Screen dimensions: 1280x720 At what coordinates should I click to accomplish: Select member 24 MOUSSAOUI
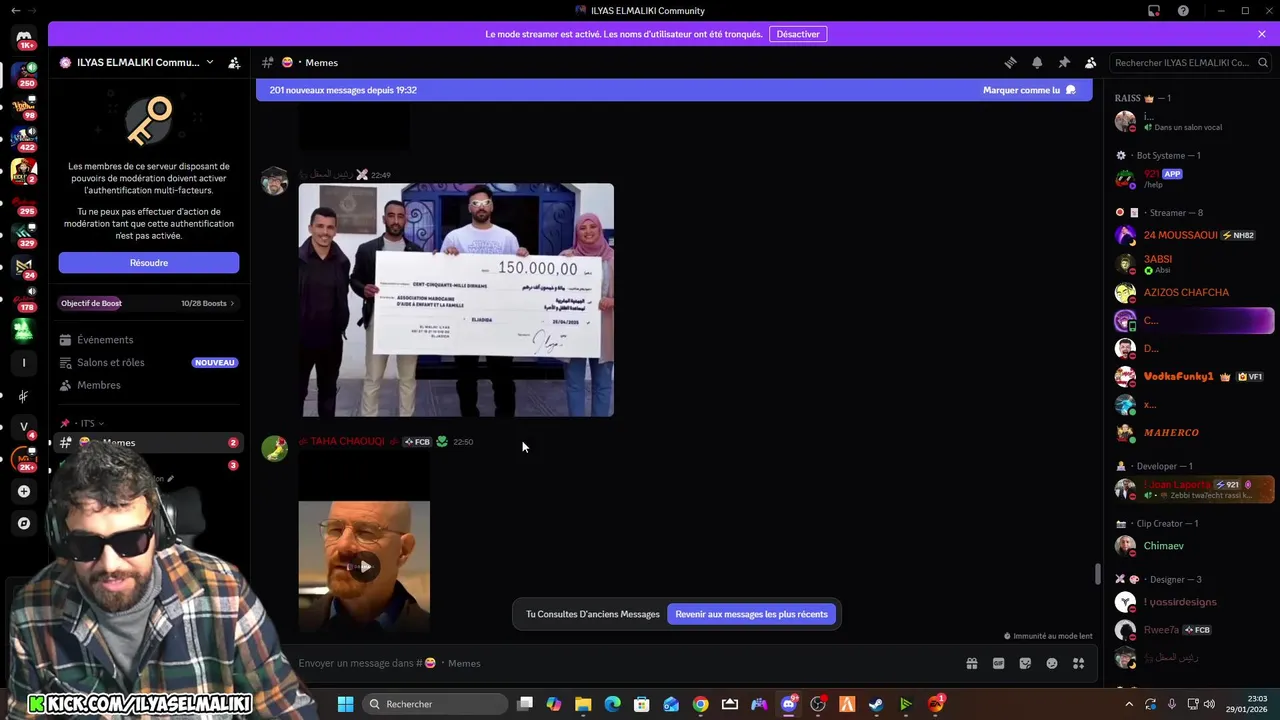1194,235
